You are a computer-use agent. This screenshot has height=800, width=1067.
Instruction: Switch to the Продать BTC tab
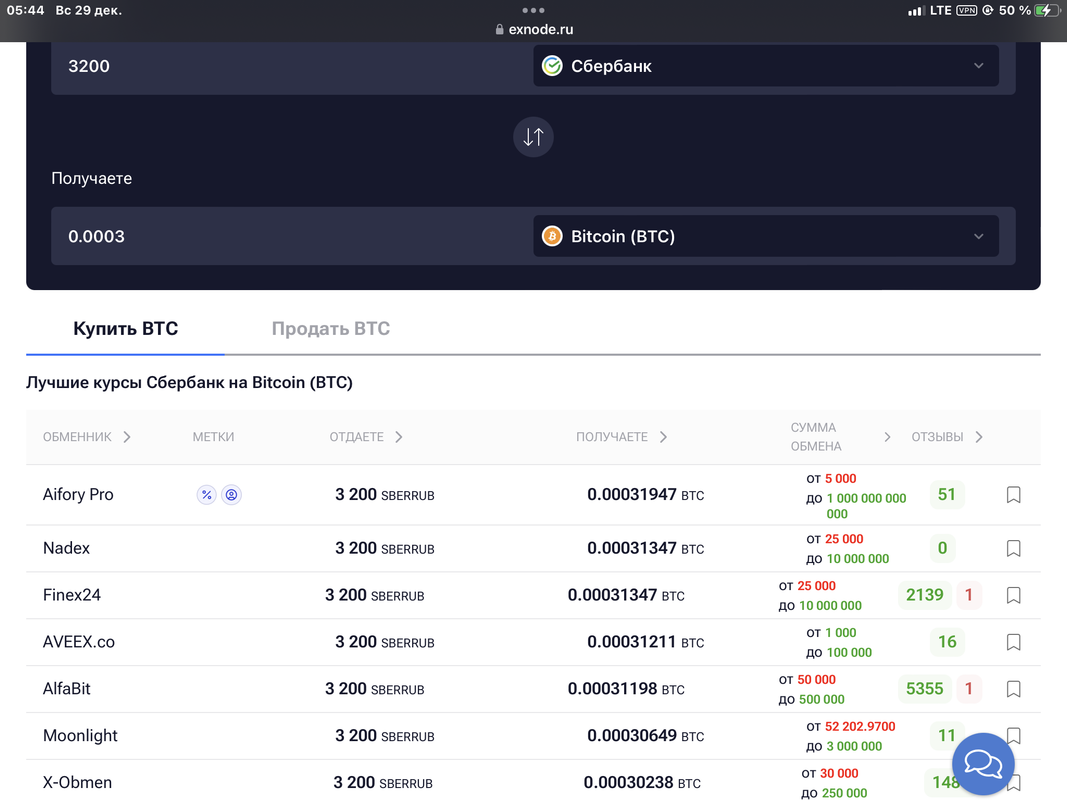(x=331, y=329)
